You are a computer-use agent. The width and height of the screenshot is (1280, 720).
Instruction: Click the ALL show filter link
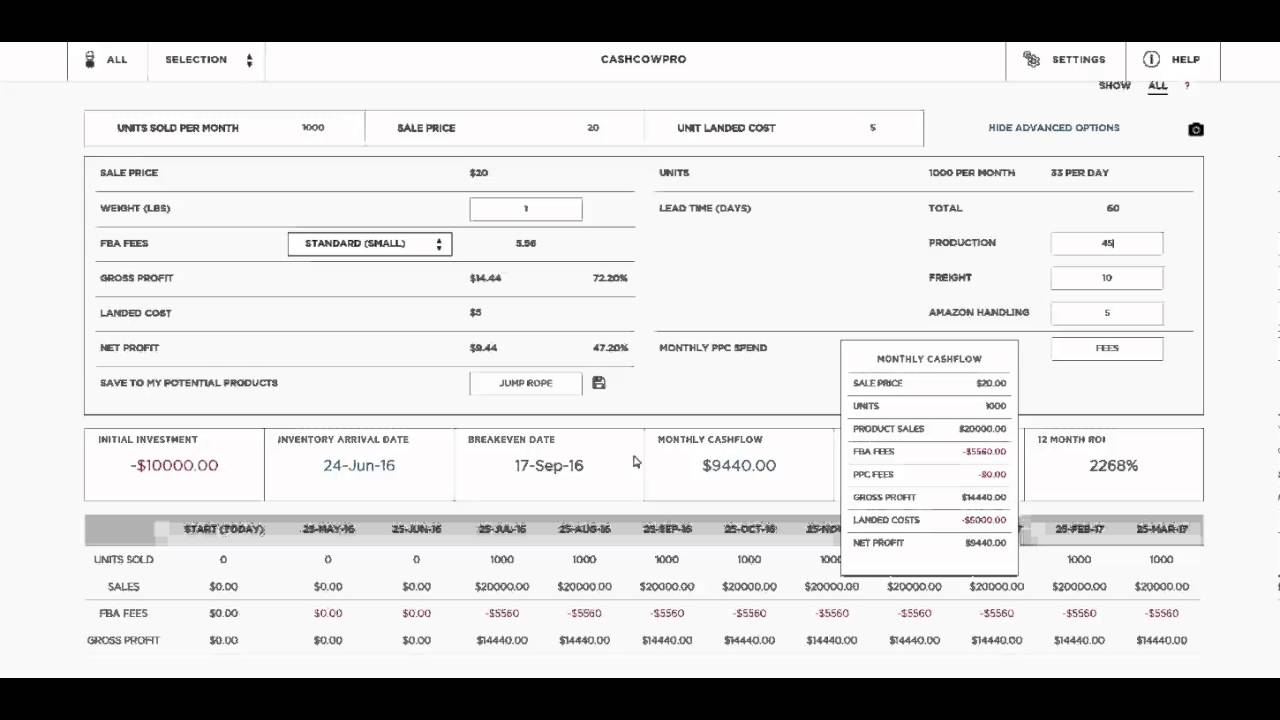pos(1157,86)
